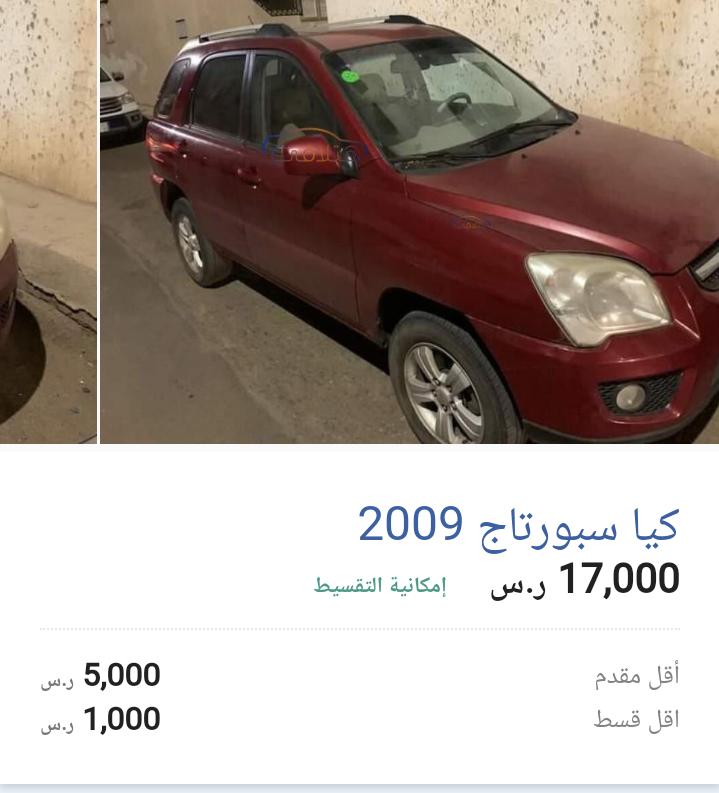Tap the dotted divider below the price

click(x=360, y=629)
